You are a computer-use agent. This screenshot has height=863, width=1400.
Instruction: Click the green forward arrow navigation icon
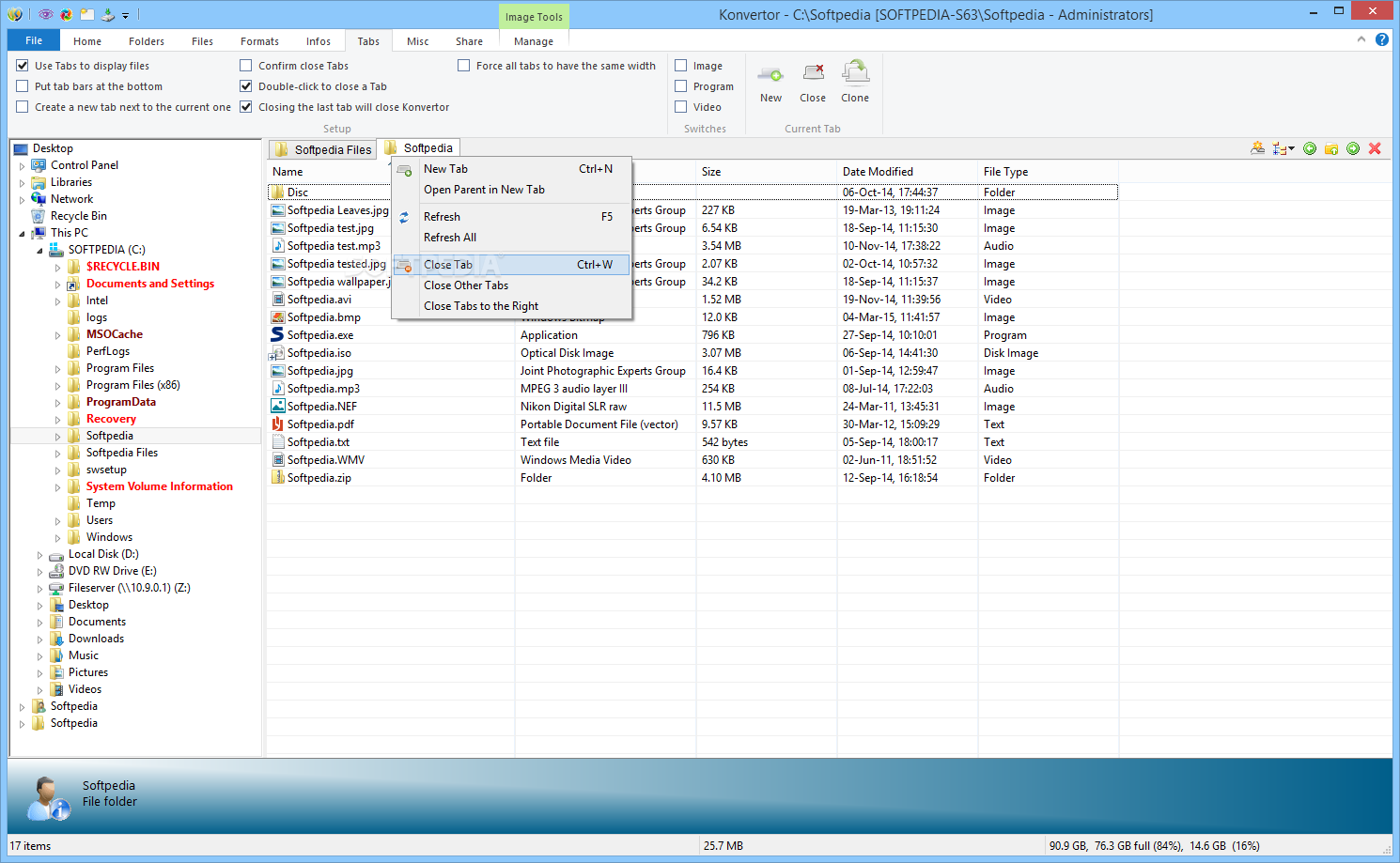point(1353,148)
